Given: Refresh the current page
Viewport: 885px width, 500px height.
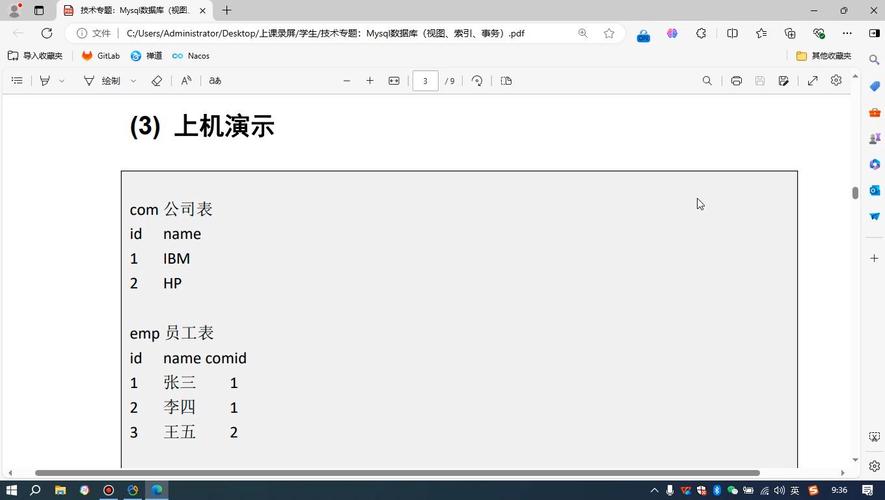Looking at the screenshot, I should click(x=47, y=33).
